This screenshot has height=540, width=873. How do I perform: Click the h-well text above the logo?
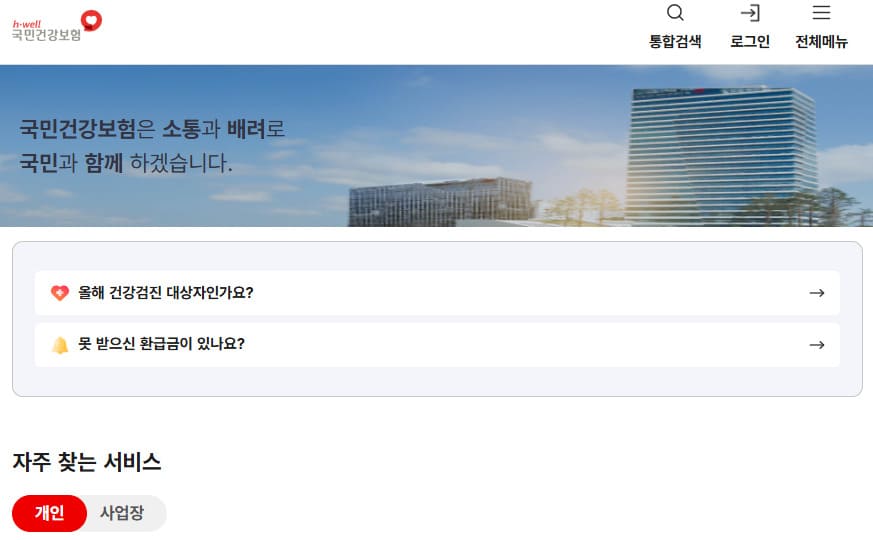(x=26, y=23)
